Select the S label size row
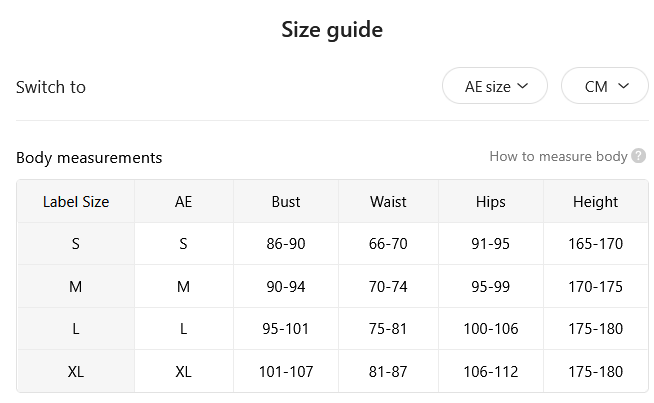Viewport: 654px width, 403px height. point(332,244)
